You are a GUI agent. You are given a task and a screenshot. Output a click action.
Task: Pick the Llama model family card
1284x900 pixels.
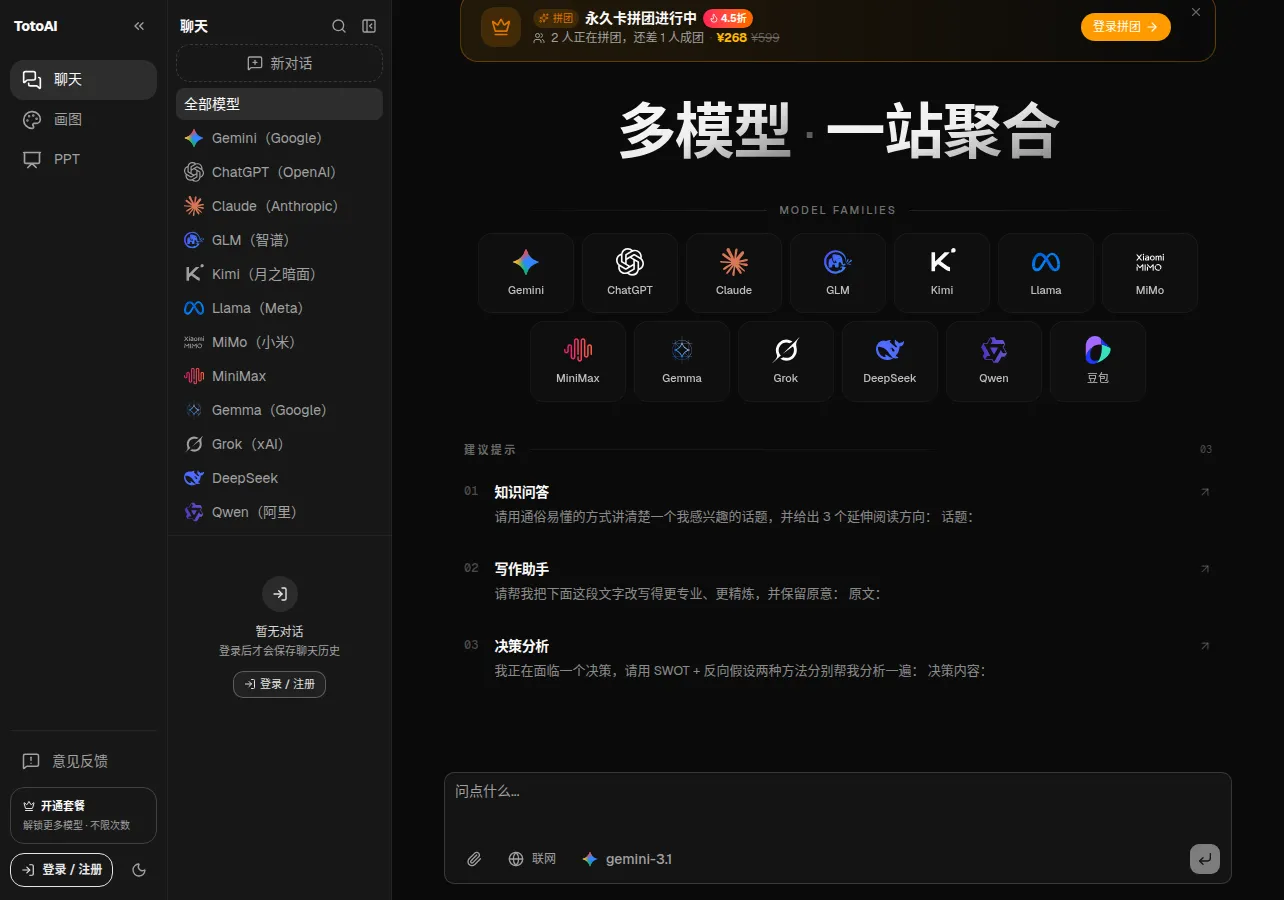[1046, 273]
